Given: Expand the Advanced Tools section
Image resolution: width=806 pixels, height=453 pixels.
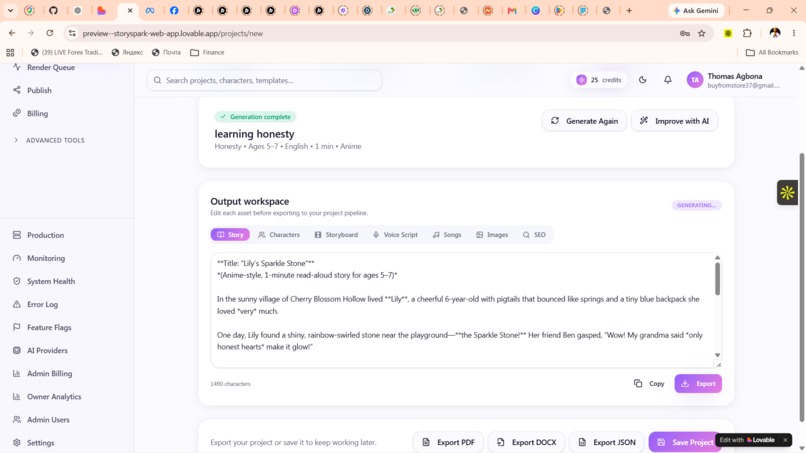Looking at the screenshot, I should [x=49, y=140].
